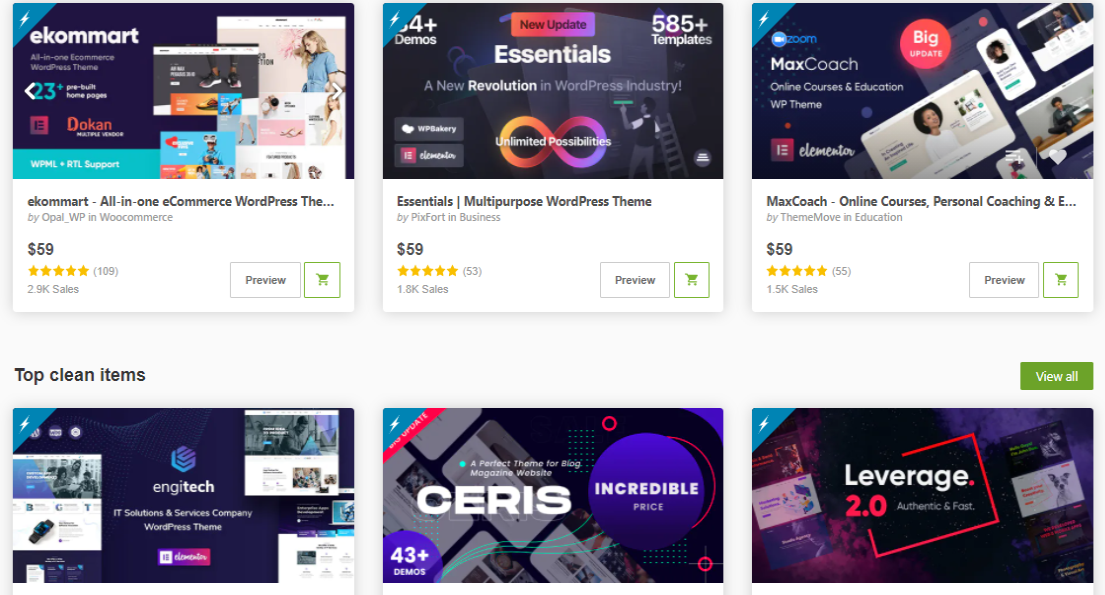Viewport: 1105px width, 595px height.
Task: Open Preview for ekommart theme
Action: [266, 280]
